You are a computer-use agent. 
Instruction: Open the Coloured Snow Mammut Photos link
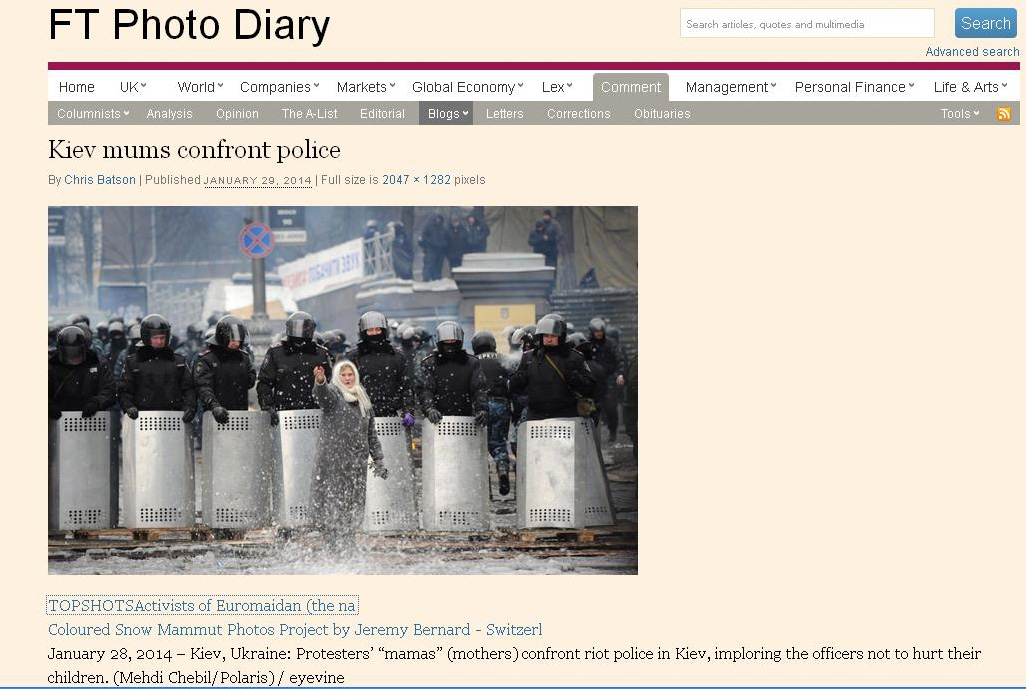pyautogui.click(x=295, y=629)
